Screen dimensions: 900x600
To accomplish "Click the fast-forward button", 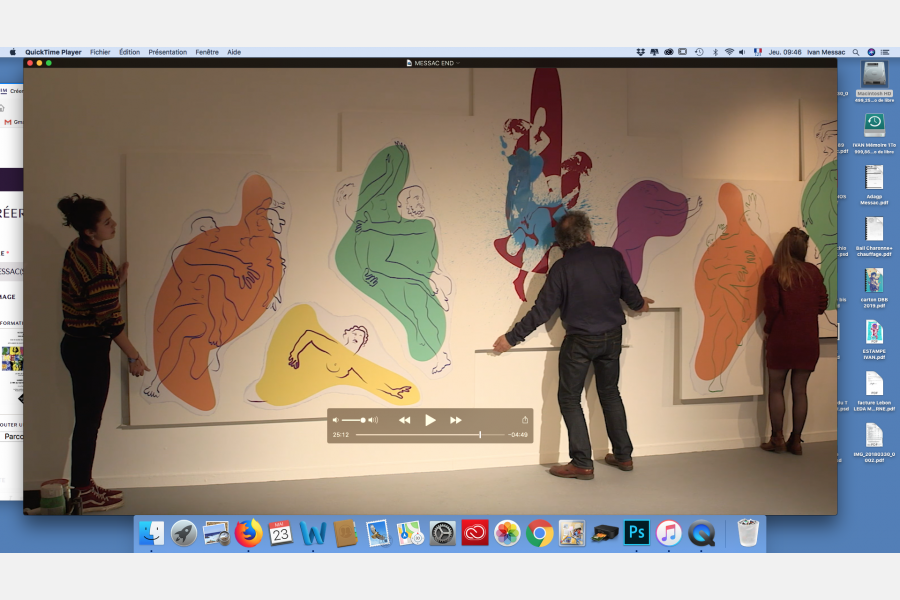I will pos(456,420).
